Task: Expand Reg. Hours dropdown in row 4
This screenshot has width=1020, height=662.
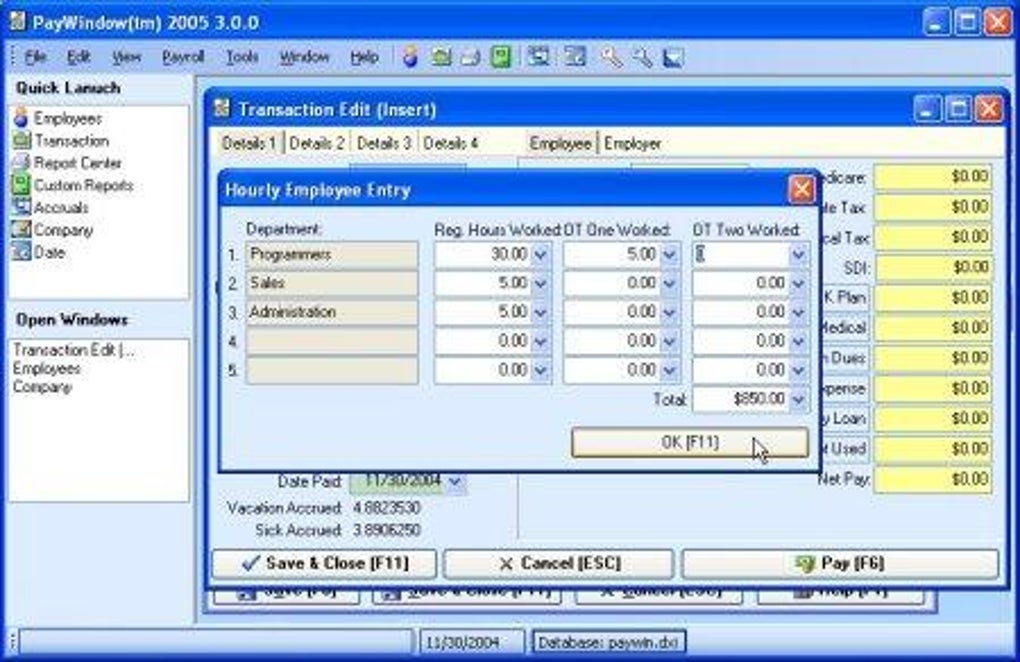Action: (x=541, y=341)
